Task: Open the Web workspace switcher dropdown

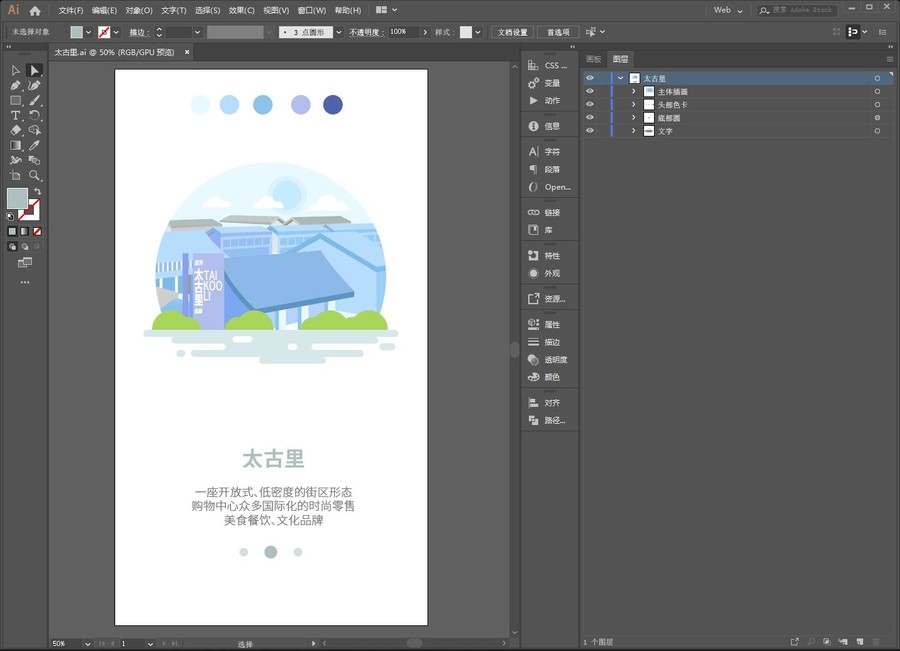Action: pyautogui.click(x=728, y=10)
